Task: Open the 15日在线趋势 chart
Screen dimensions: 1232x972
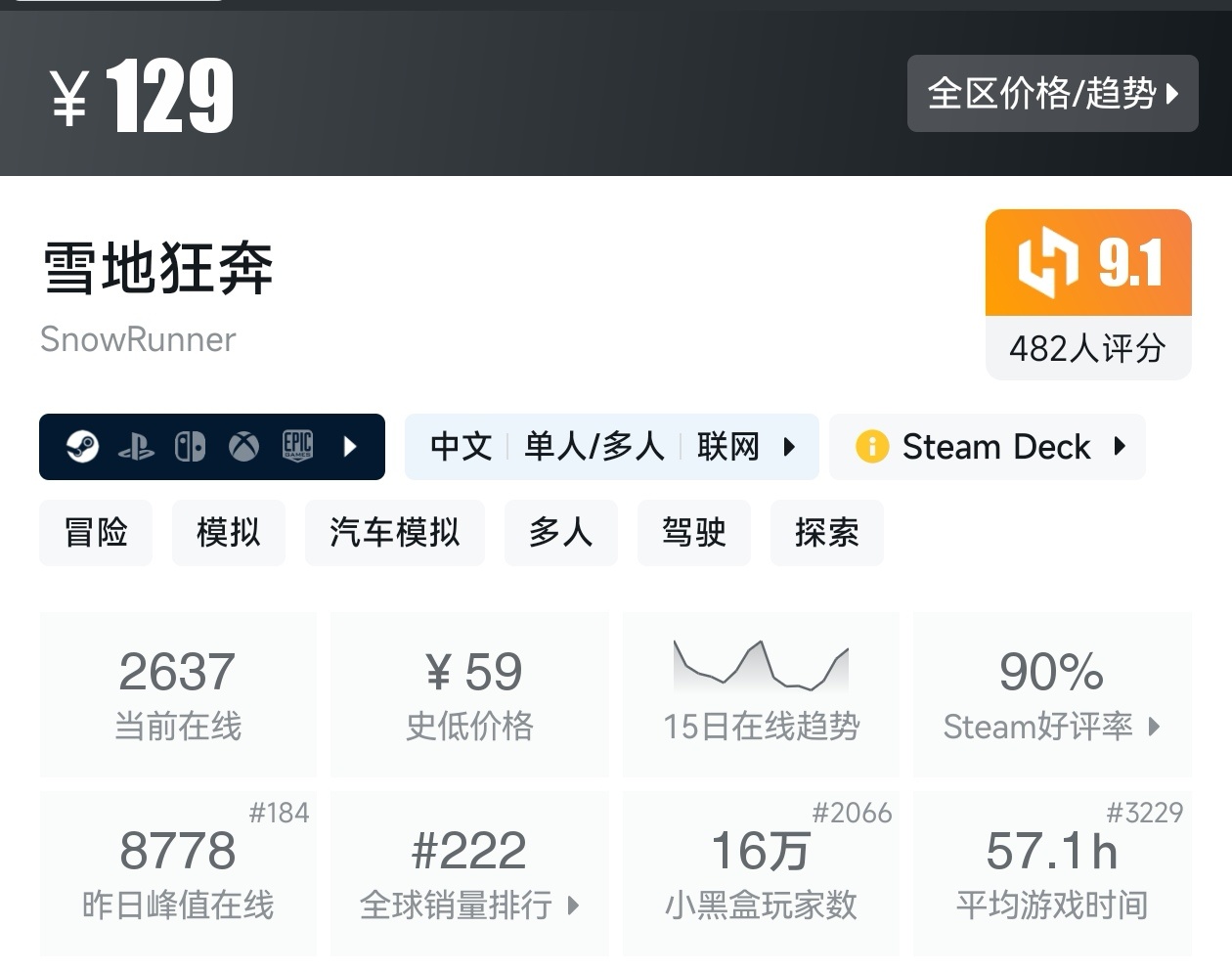Action: coord(761,694)
